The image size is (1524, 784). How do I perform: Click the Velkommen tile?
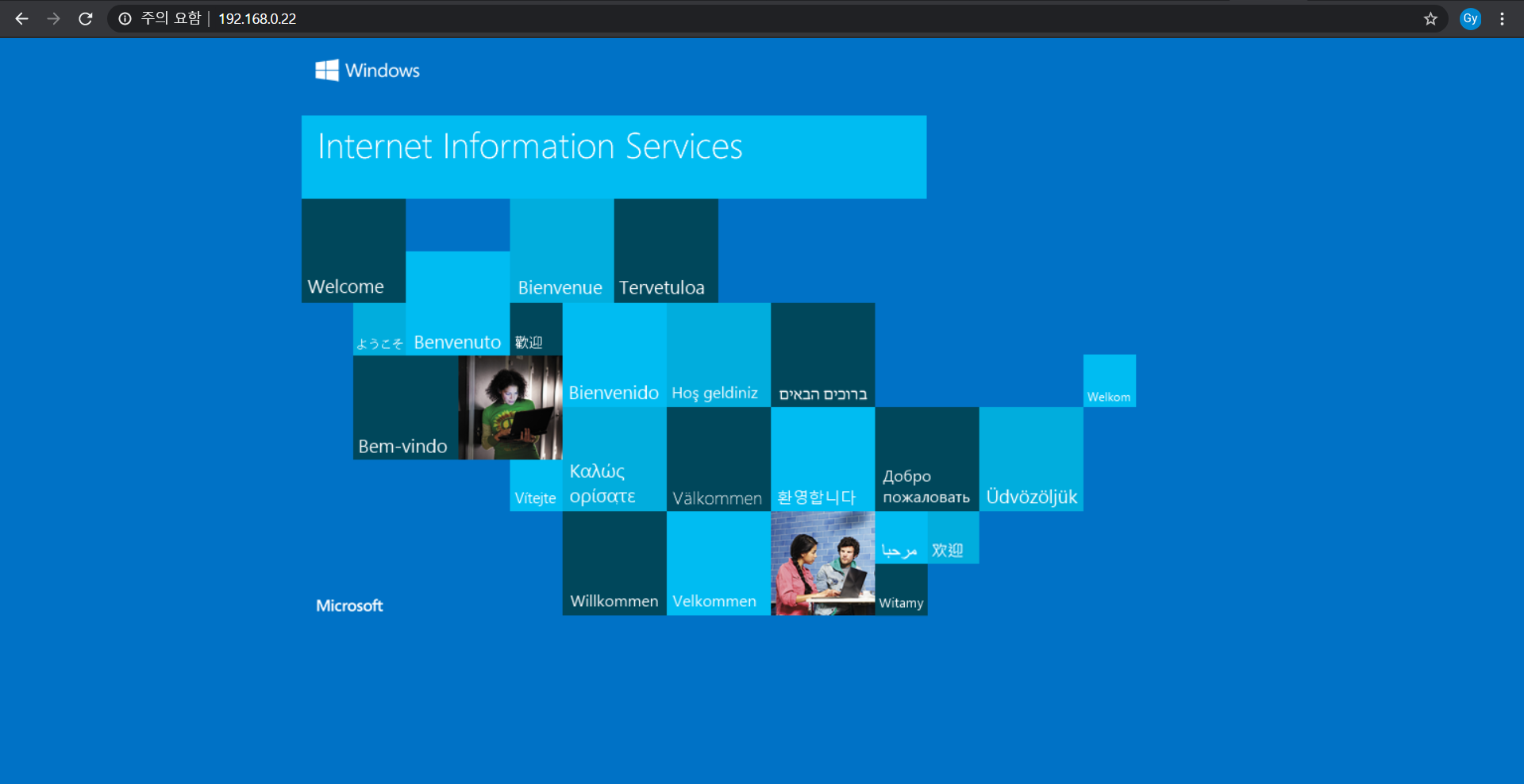pyautogui.click(x=718, y=563)
